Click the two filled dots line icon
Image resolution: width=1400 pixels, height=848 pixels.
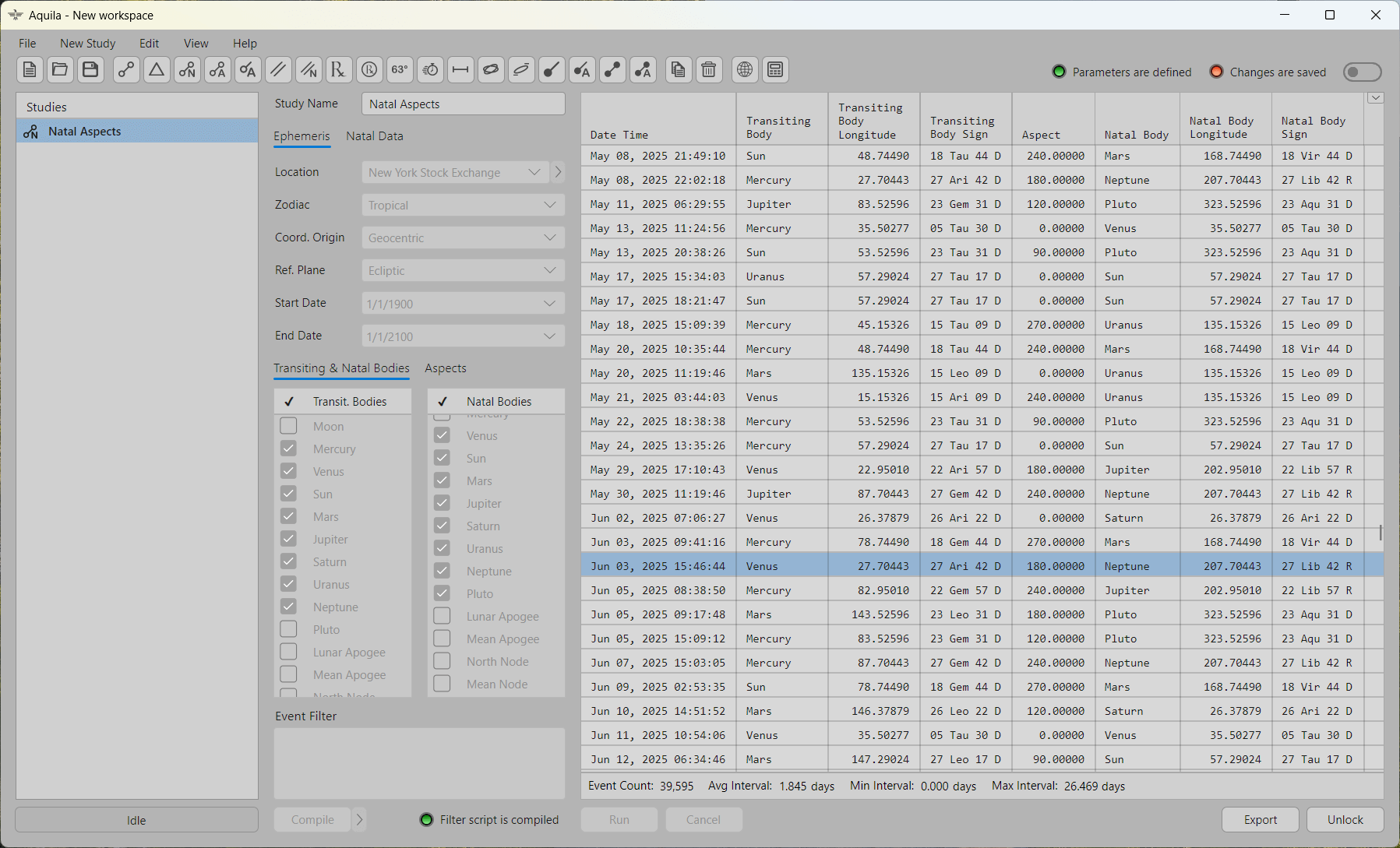(x=612, y=70)
